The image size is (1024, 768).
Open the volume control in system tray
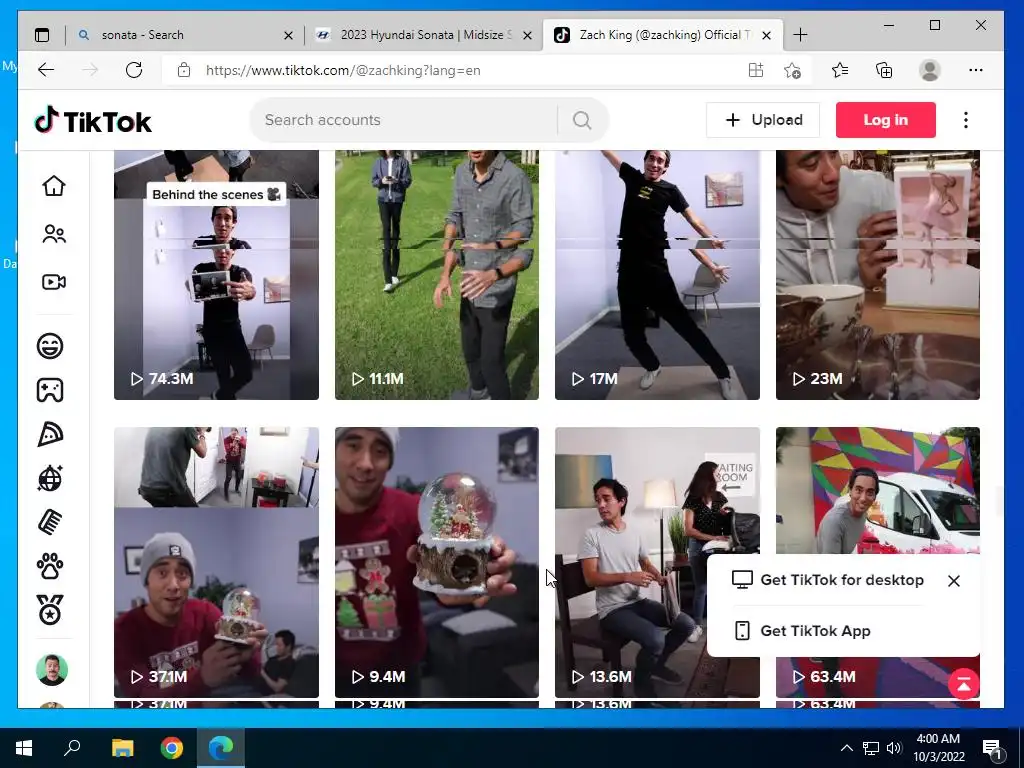click(x=894, y=748)
